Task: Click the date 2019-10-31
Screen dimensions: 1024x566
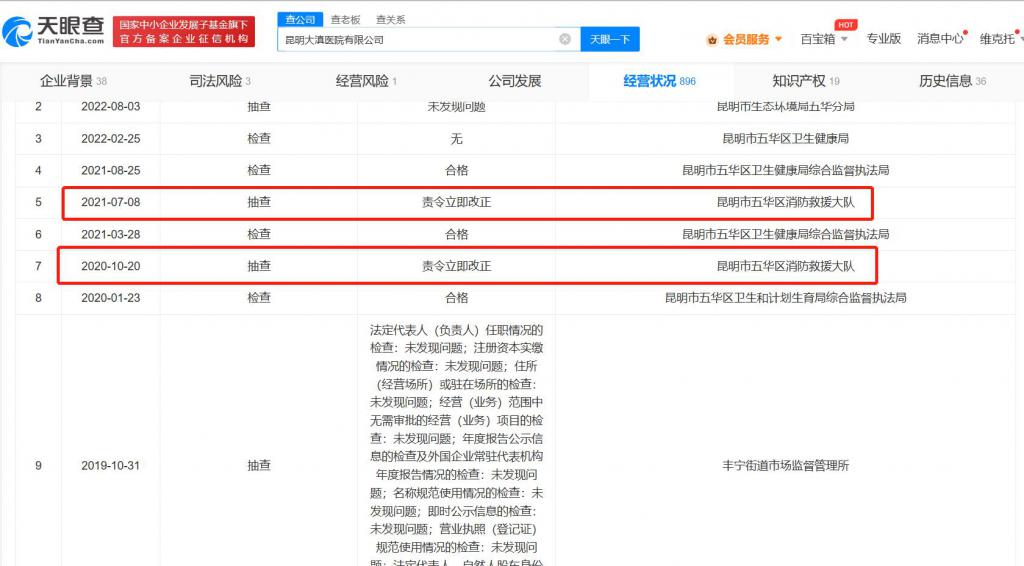Action: 110,465
